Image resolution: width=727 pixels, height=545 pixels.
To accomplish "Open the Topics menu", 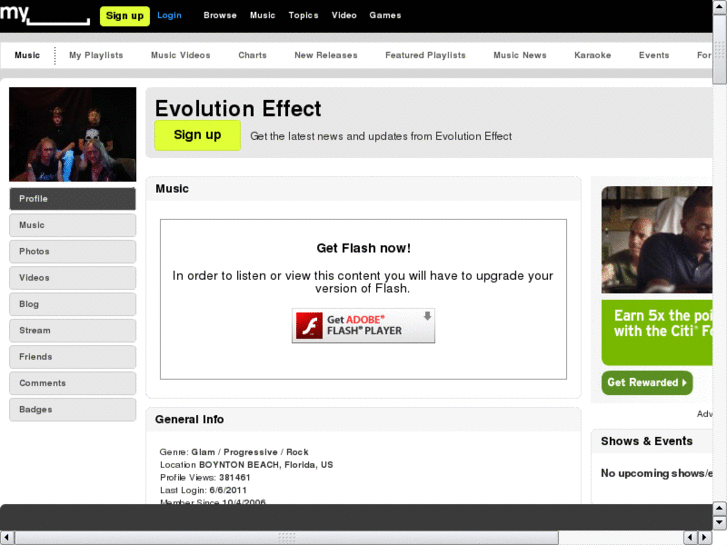I will pyautogui.click(x=303, y=15).
